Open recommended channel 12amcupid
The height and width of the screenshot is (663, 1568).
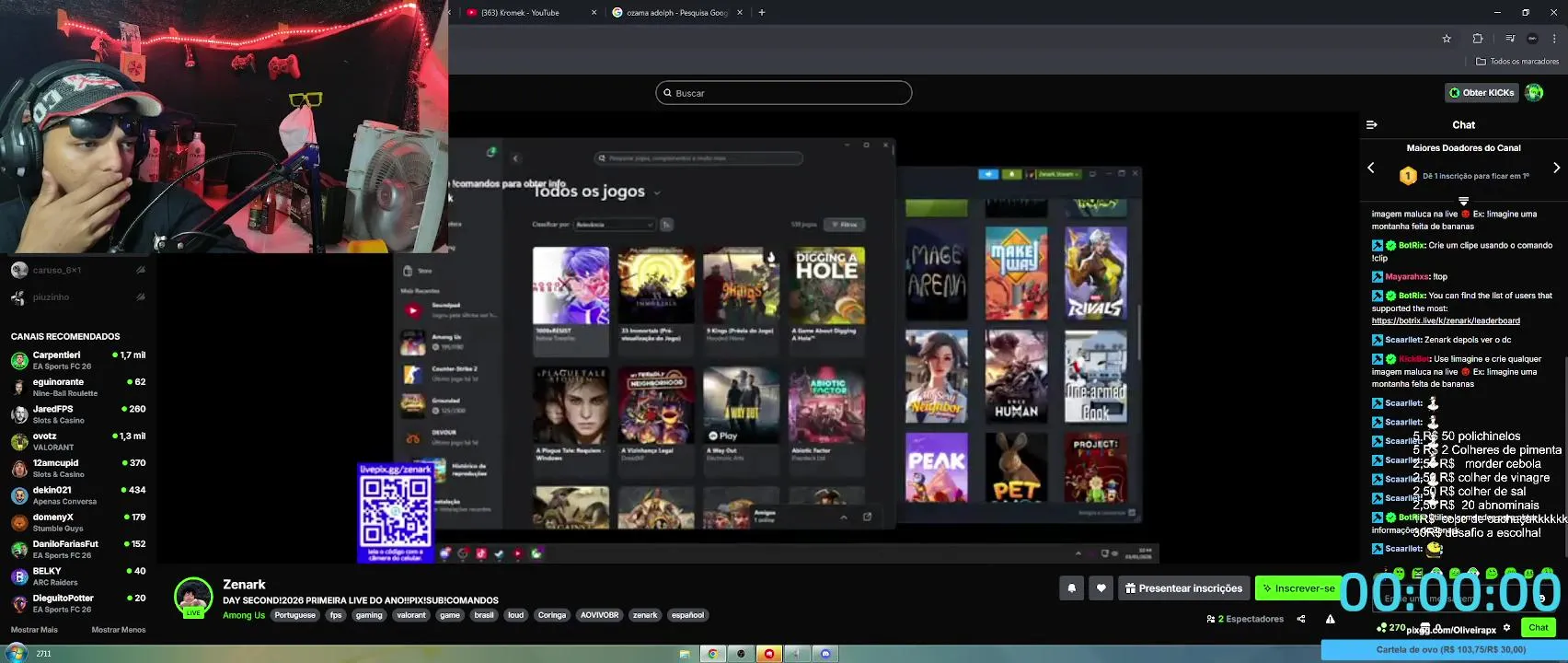point(78,468)
